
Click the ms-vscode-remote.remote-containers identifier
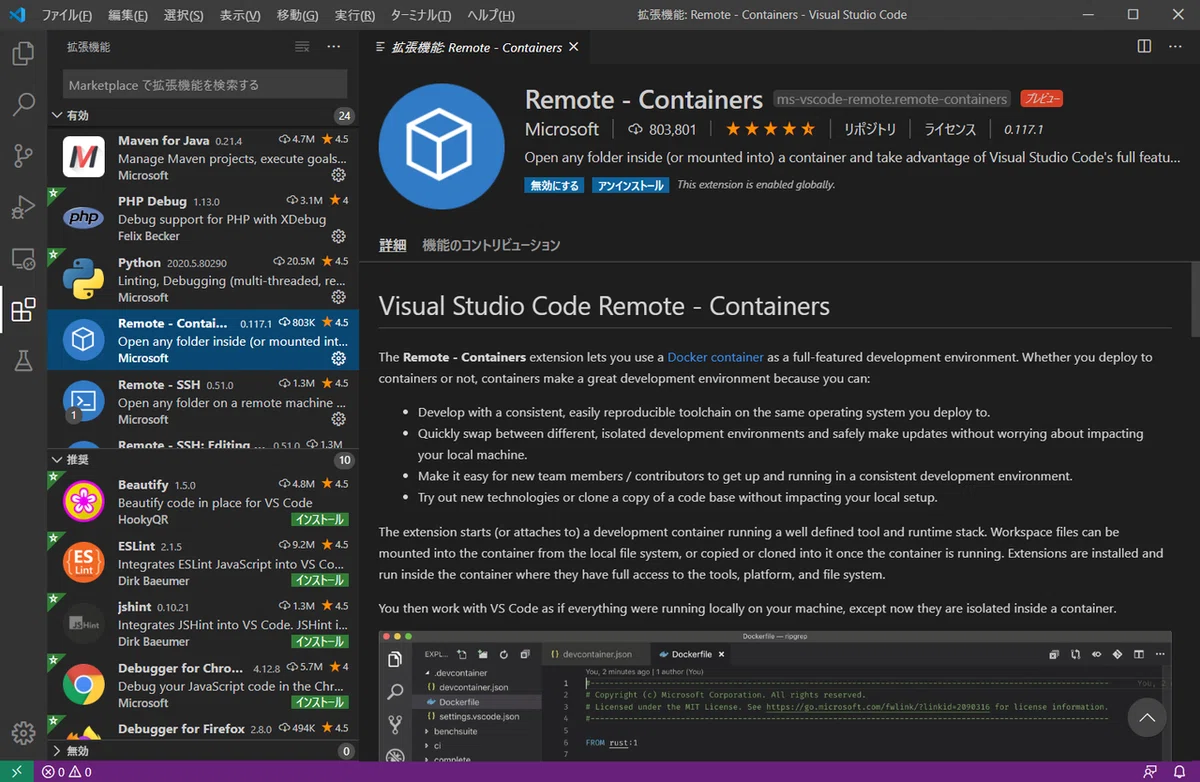click(892, 99)
